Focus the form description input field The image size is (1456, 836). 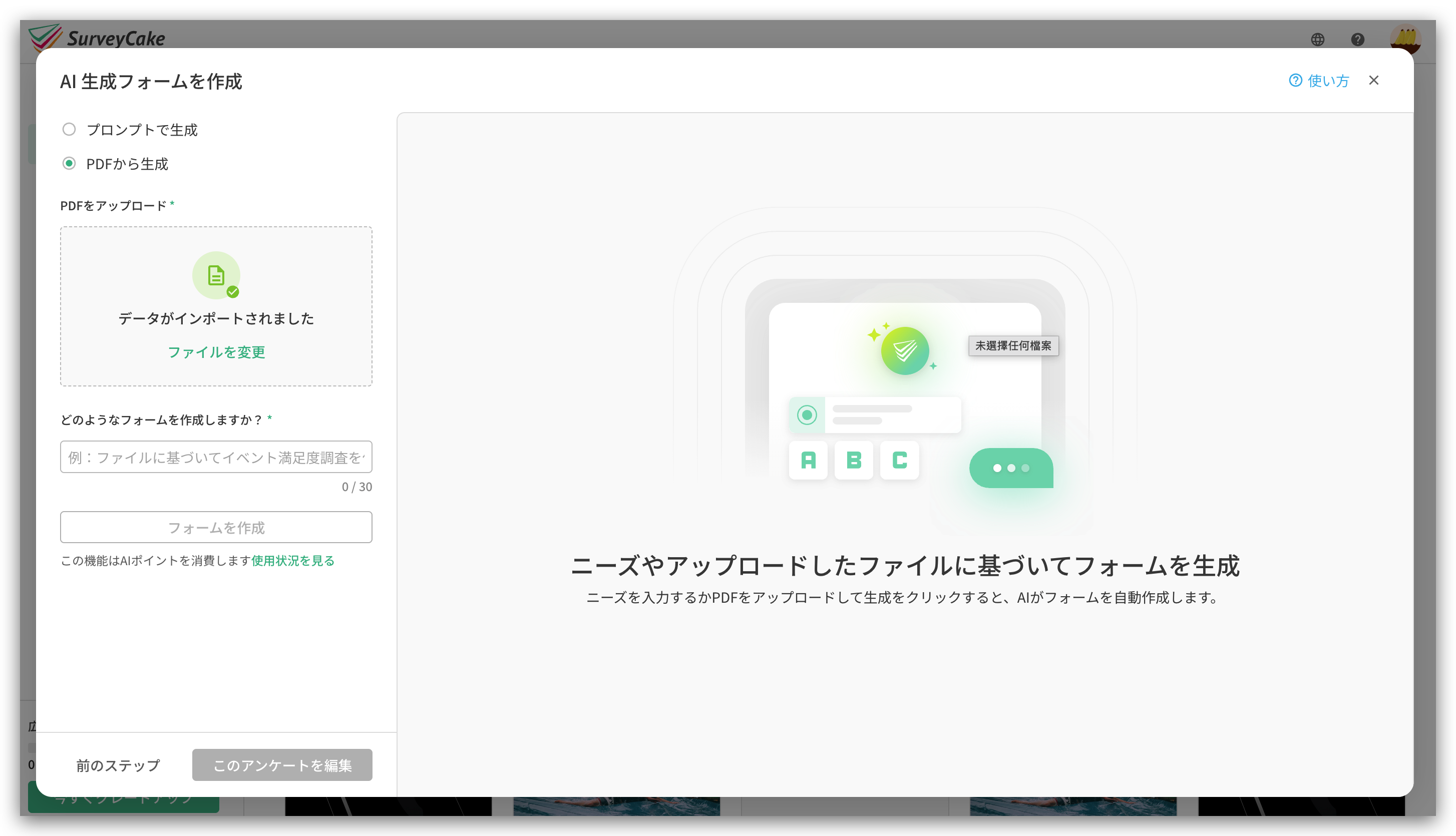[216, 457]
